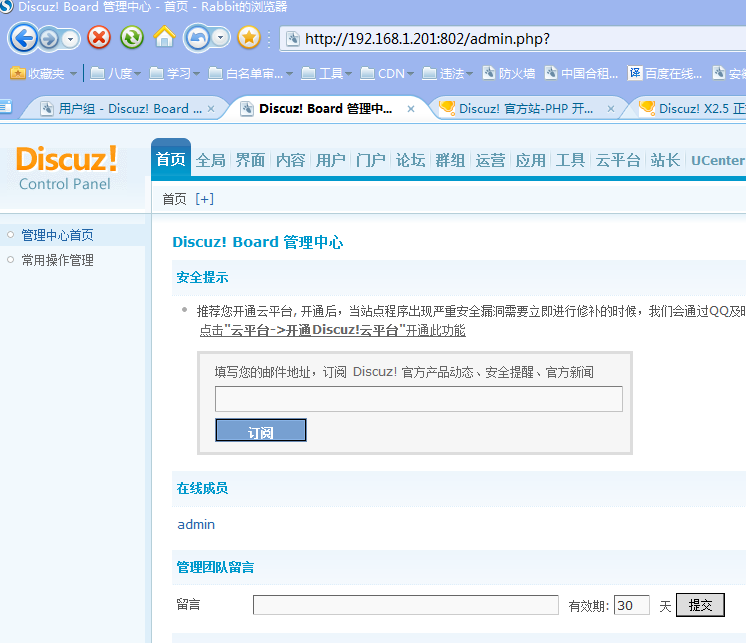Switch to the 用户组 - Discuz! Board tab
Image resolution: width=746 pixels, height=643 pixels.
(x=123, y=109)
